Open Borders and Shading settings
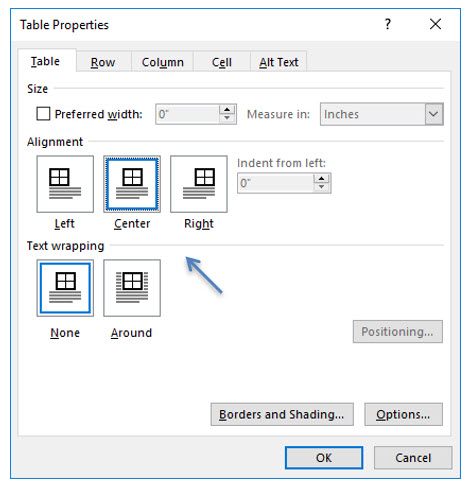The width and height of the screenshot is (472, 482). coord(282,414)
